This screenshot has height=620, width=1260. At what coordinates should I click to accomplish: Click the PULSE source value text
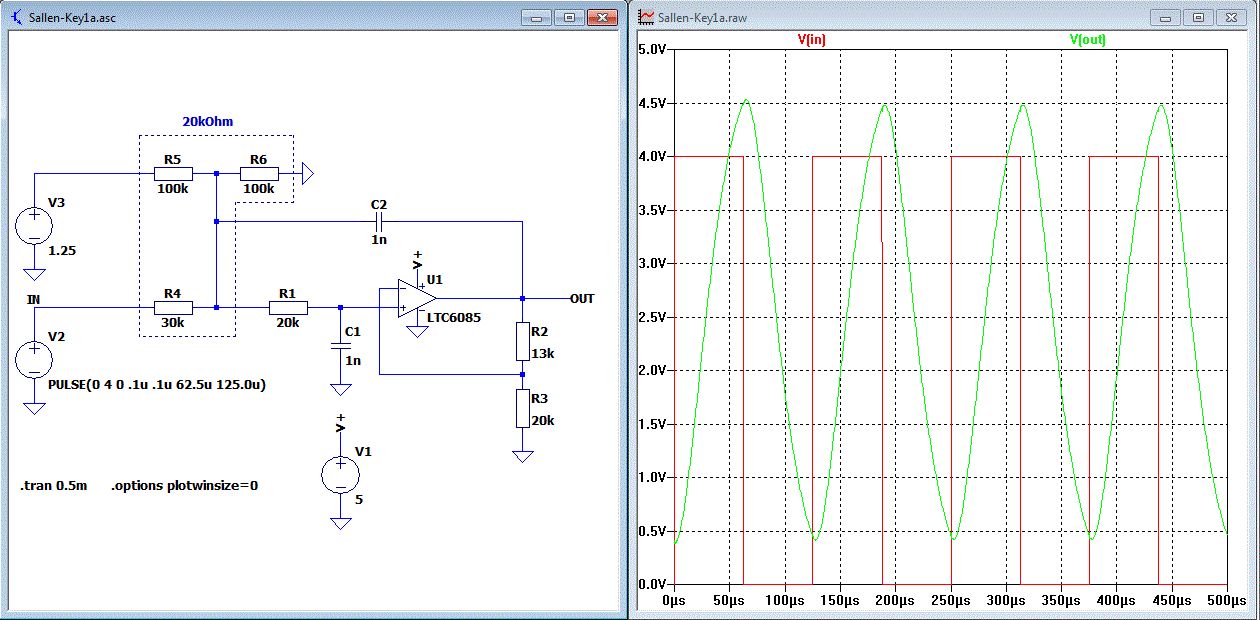(x=157, y=384)
